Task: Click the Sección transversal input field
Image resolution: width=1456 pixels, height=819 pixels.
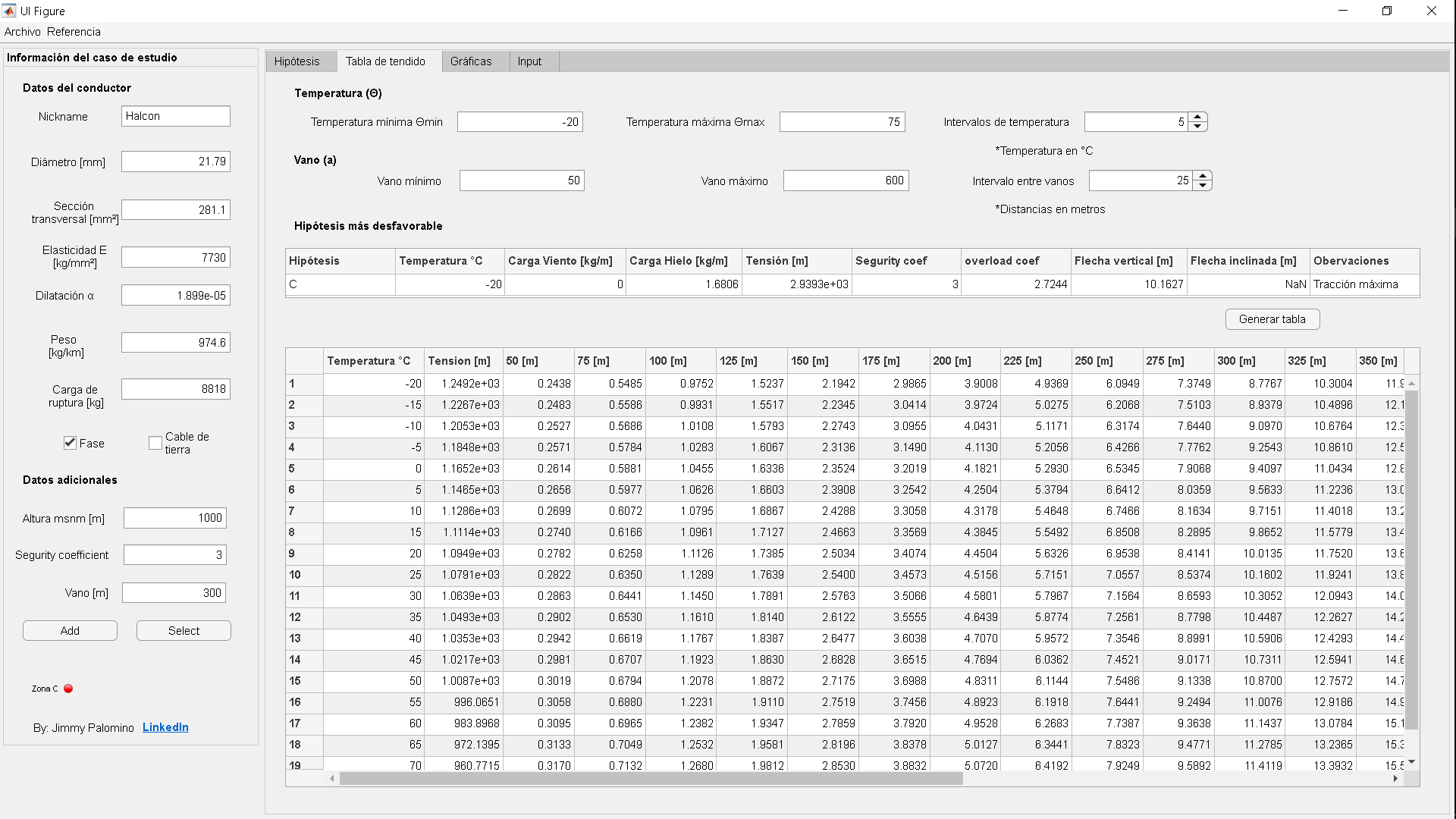Action: [x=176, y=210]
